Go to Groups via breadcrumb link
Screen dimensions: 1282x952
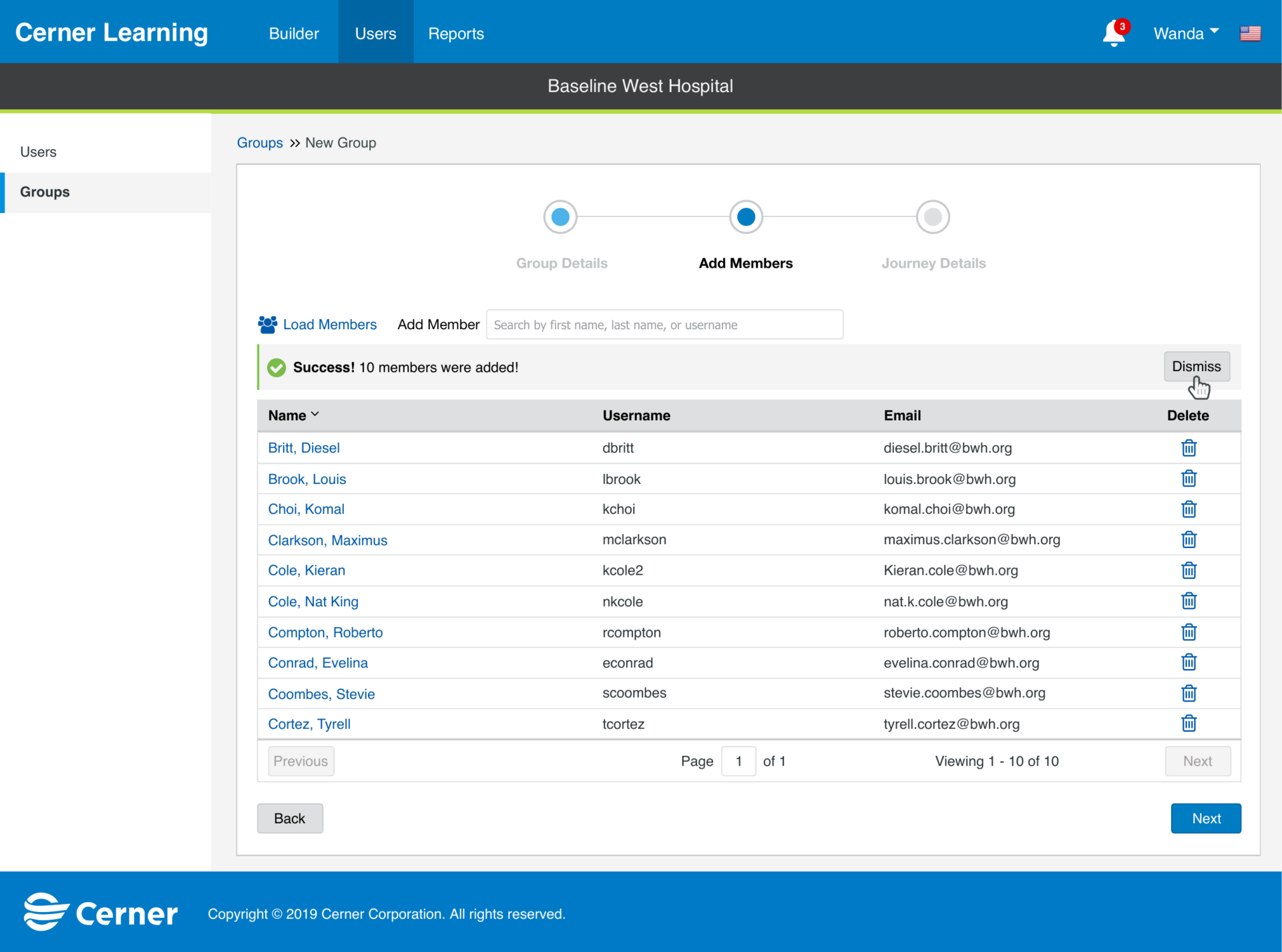coord(260,143)
